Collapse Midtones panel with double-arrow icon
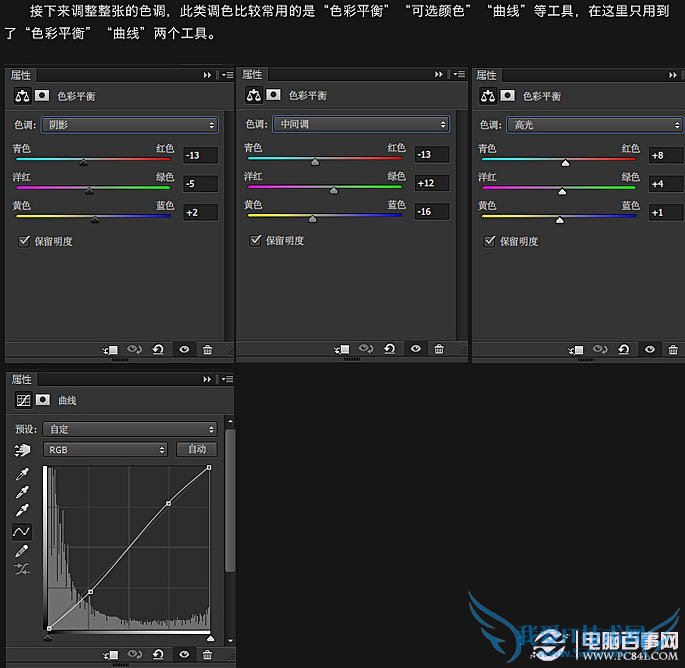685x668 pixels. click(x=439, y=74)
